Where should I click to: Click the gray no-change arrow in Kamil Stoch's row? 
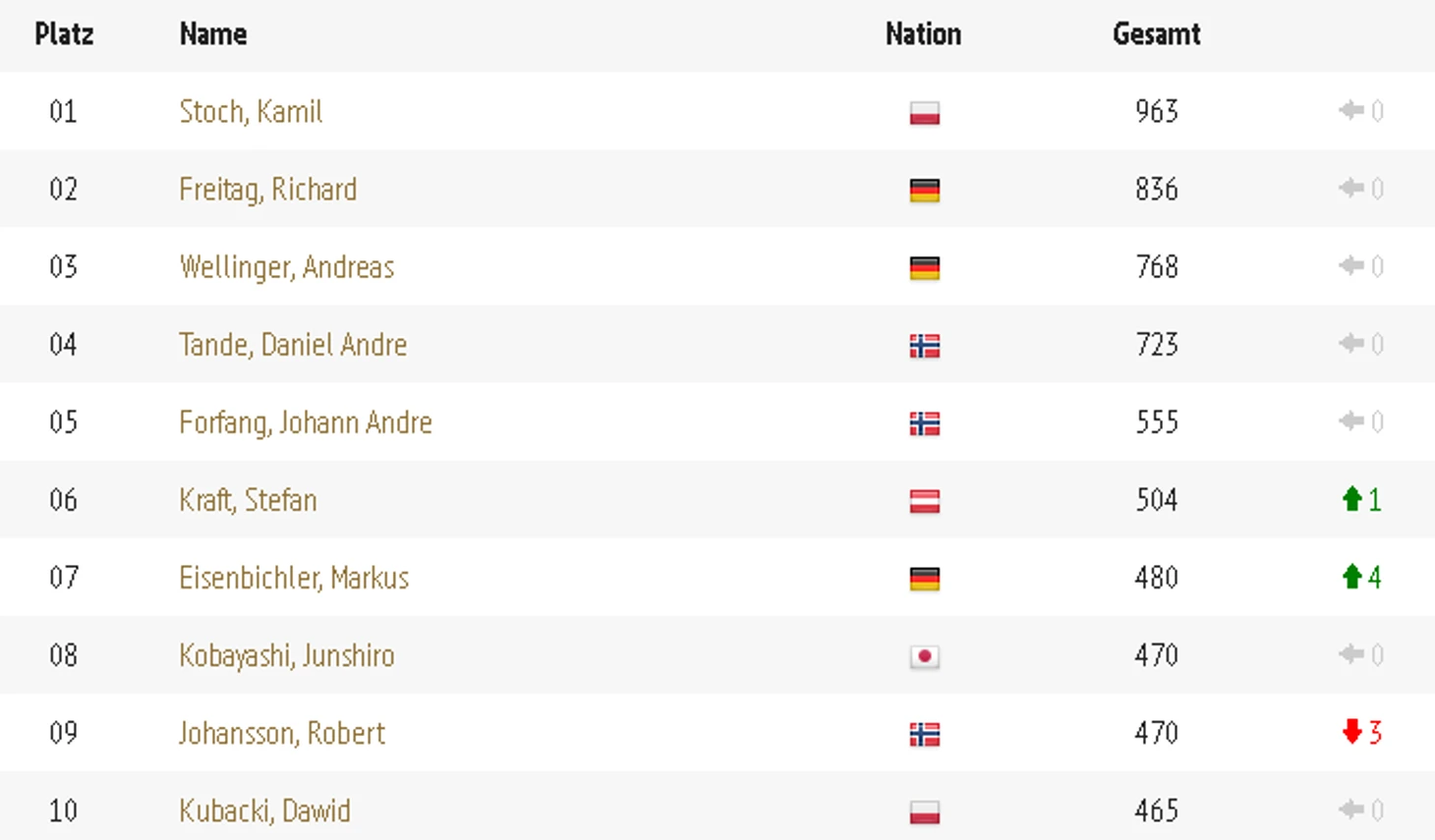coord(1350,110)
